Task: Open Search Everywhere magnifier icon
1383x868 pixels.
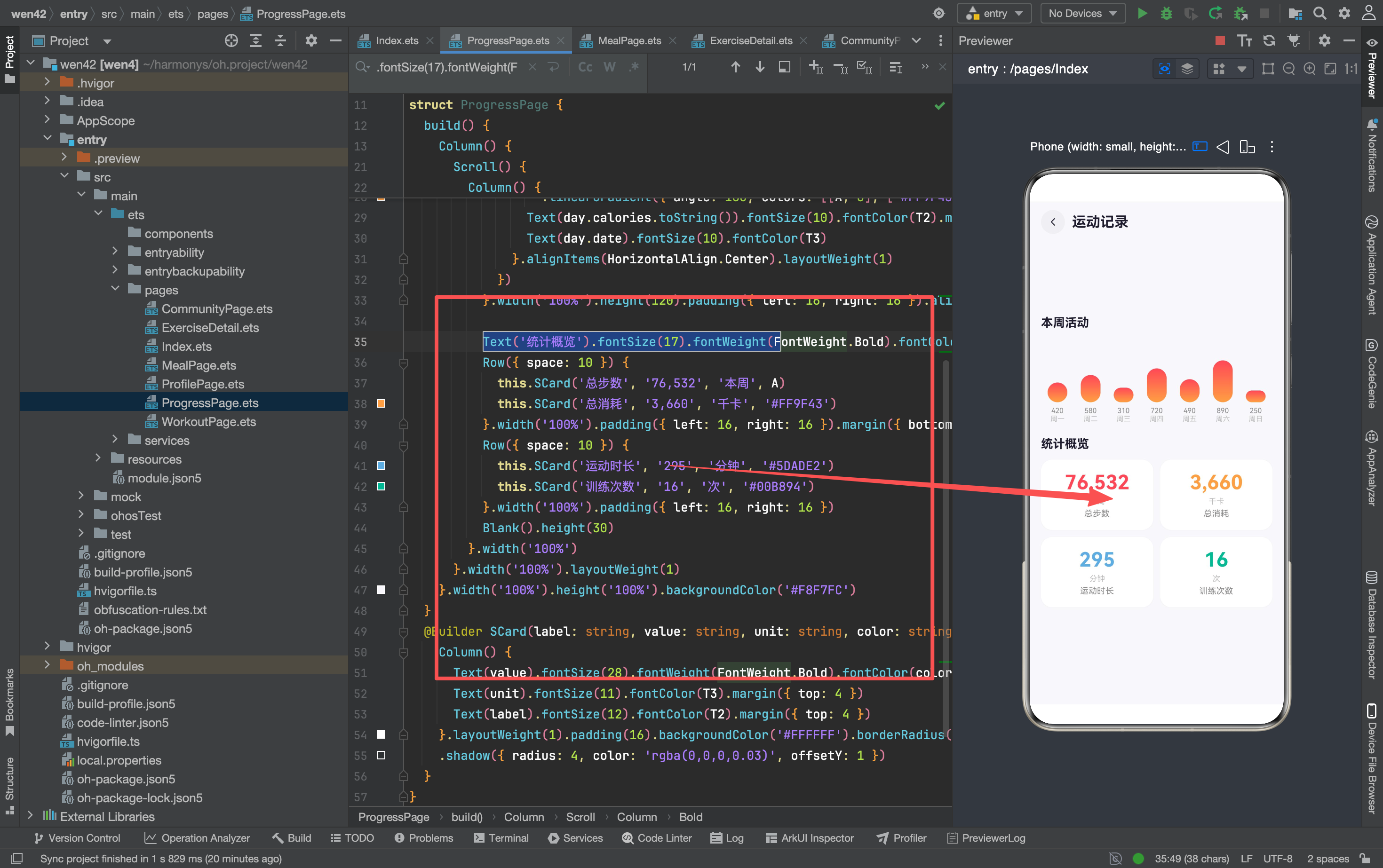Action: (x=1320, y=13)
